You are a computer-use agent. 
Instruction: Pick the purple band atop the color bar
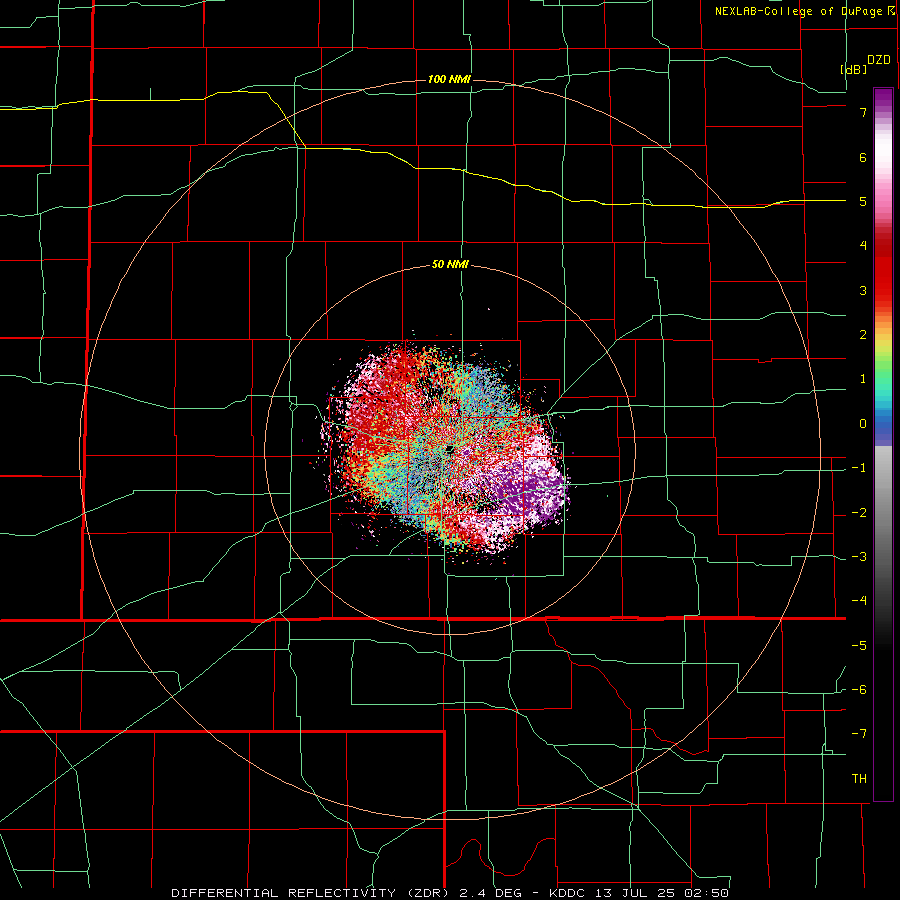[883, 98]
